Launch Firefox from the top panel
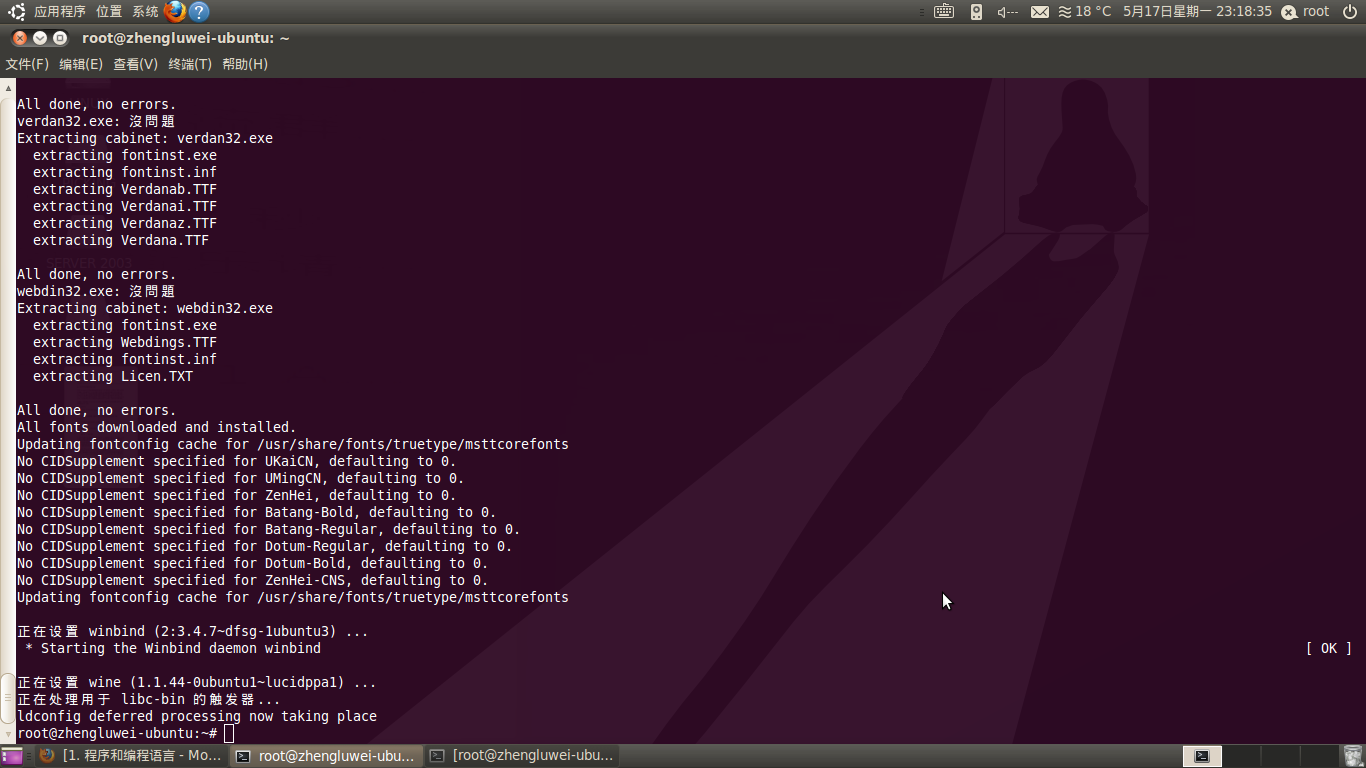This screenshot has width=1366, height=768. 175,12
